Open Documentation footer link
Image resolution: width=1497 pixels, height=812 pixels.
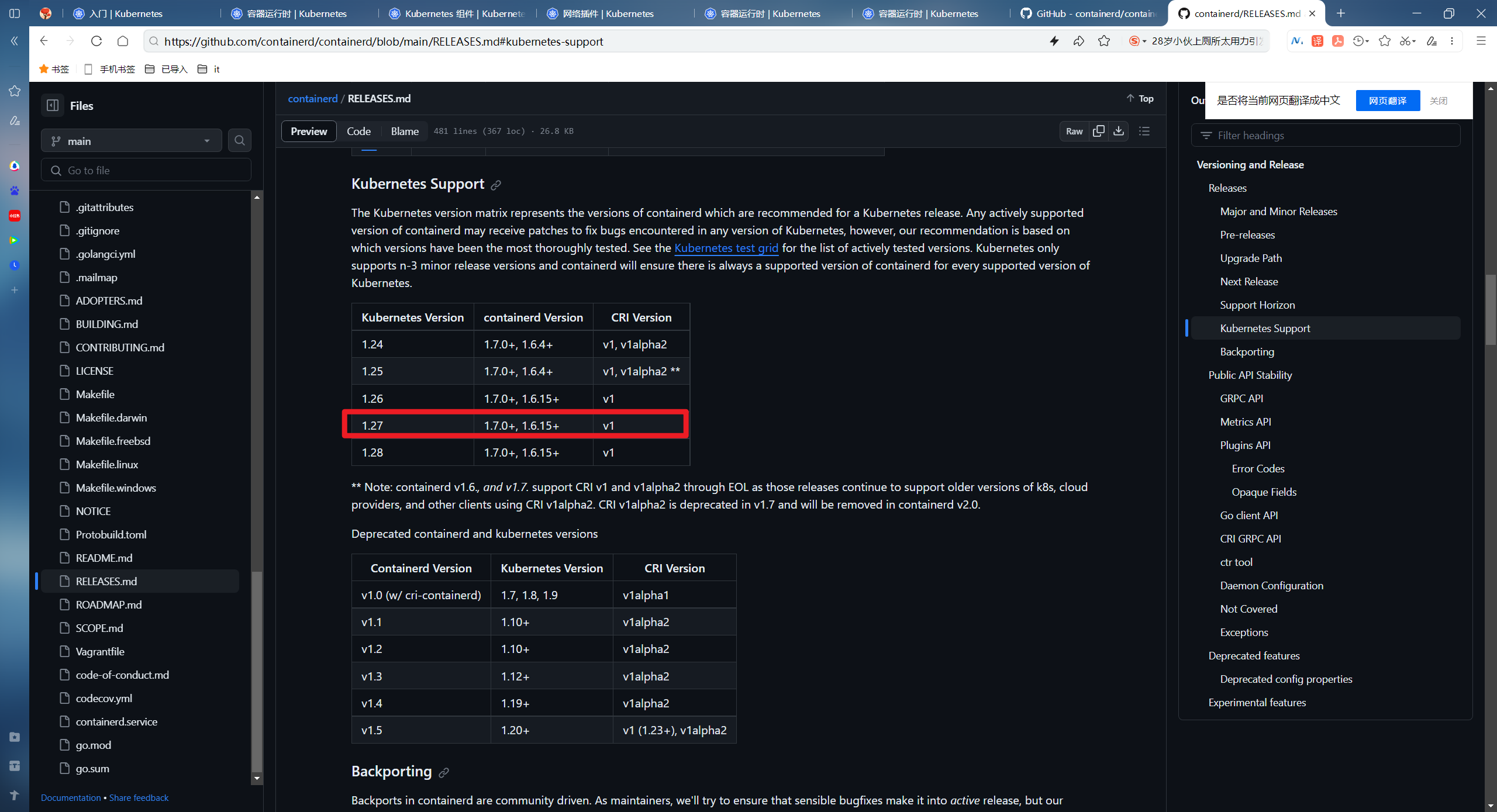[71, 798]
